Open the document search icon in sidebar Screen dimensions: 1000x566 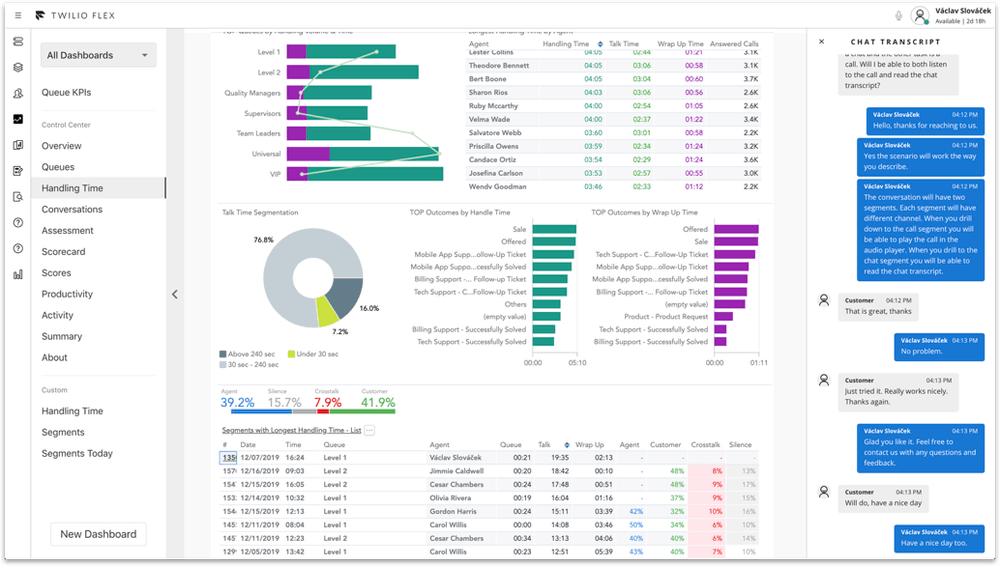tap(18, 196)
